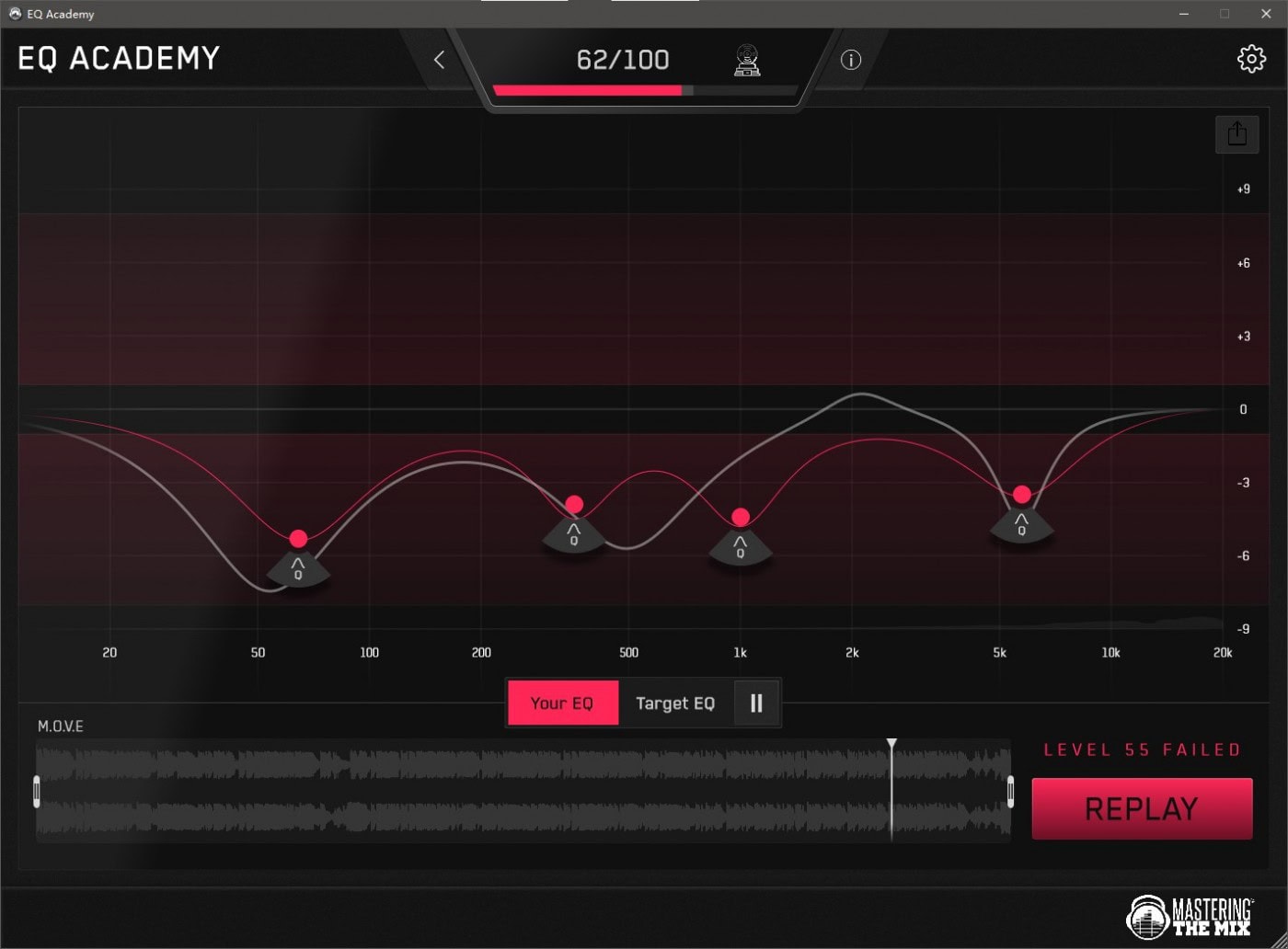Select the red EQ node near 350 Hz
This screenshot has height=949, width=1288.
coord(574,504)
